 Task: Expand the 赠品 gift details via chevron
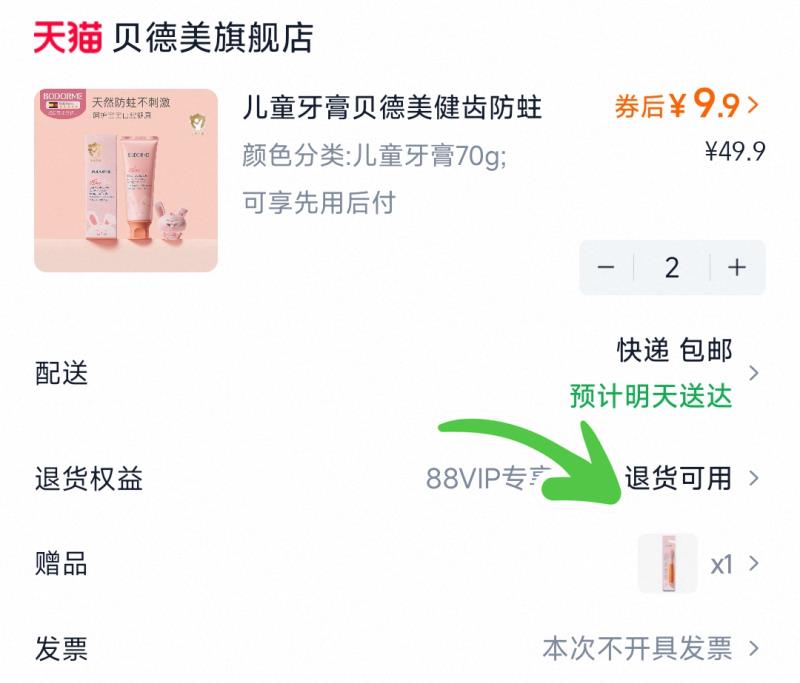pos(755,564)
